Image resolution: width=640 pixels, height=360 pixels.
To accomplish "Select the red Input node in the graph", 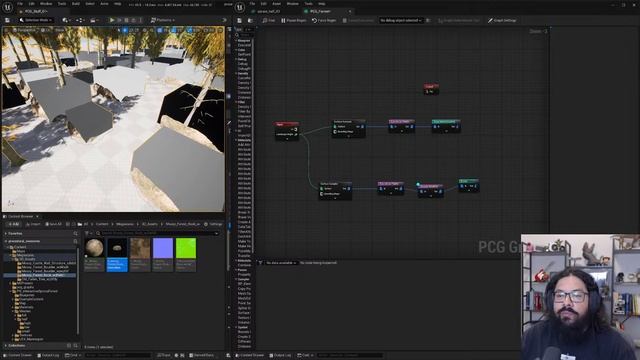I will 287,131.
